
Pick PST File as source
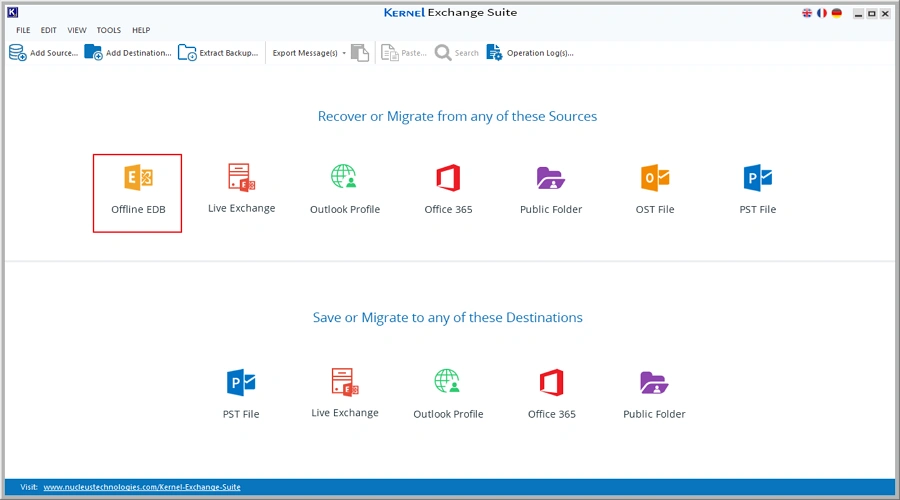pyautogui.click(x=758, y=189)
